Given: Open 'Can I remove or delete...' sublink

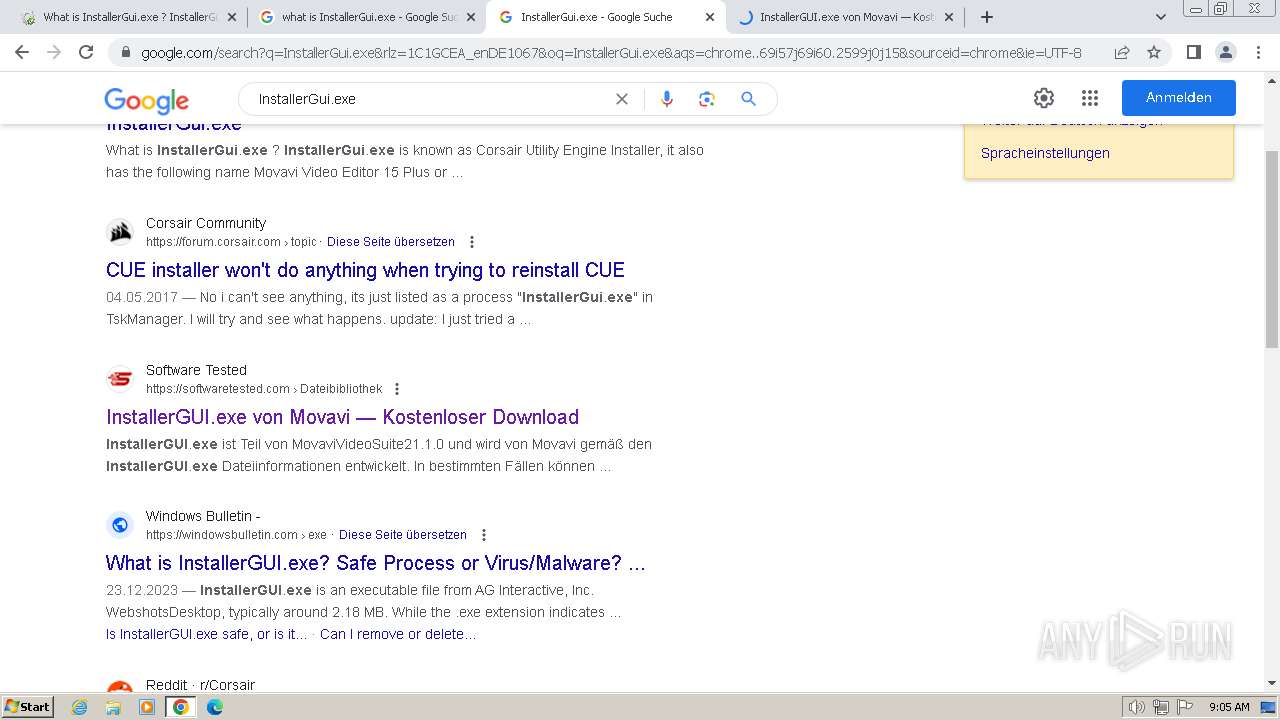Looking at the screenshot, I should click(x=398, y=634).
